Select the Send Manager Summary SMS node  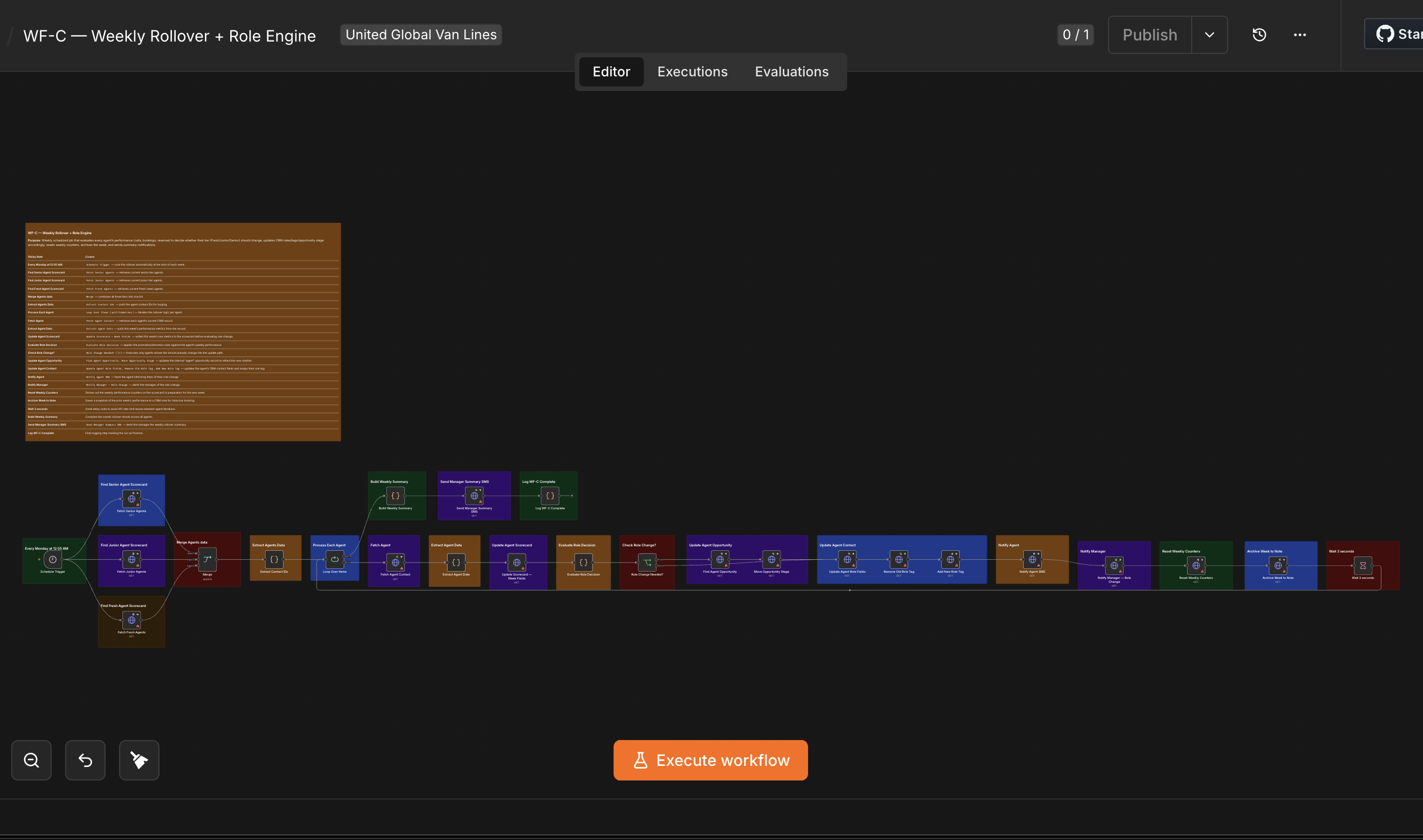pyautogui.click(x=474, y=495)
